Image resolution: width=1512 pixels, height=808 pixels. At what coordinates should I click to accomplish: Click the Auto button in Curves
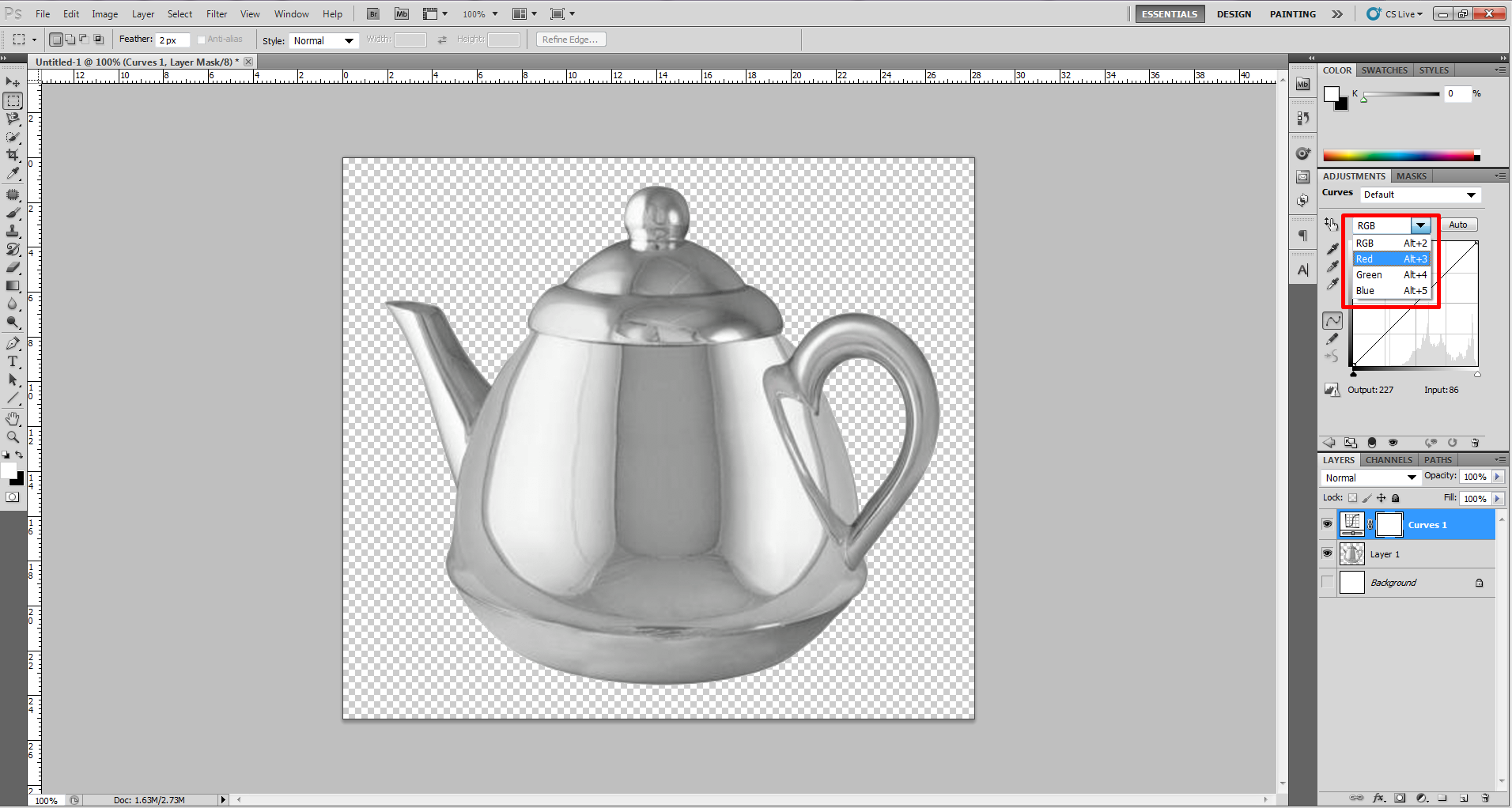pyautogui.click(x=1458, y=225)
